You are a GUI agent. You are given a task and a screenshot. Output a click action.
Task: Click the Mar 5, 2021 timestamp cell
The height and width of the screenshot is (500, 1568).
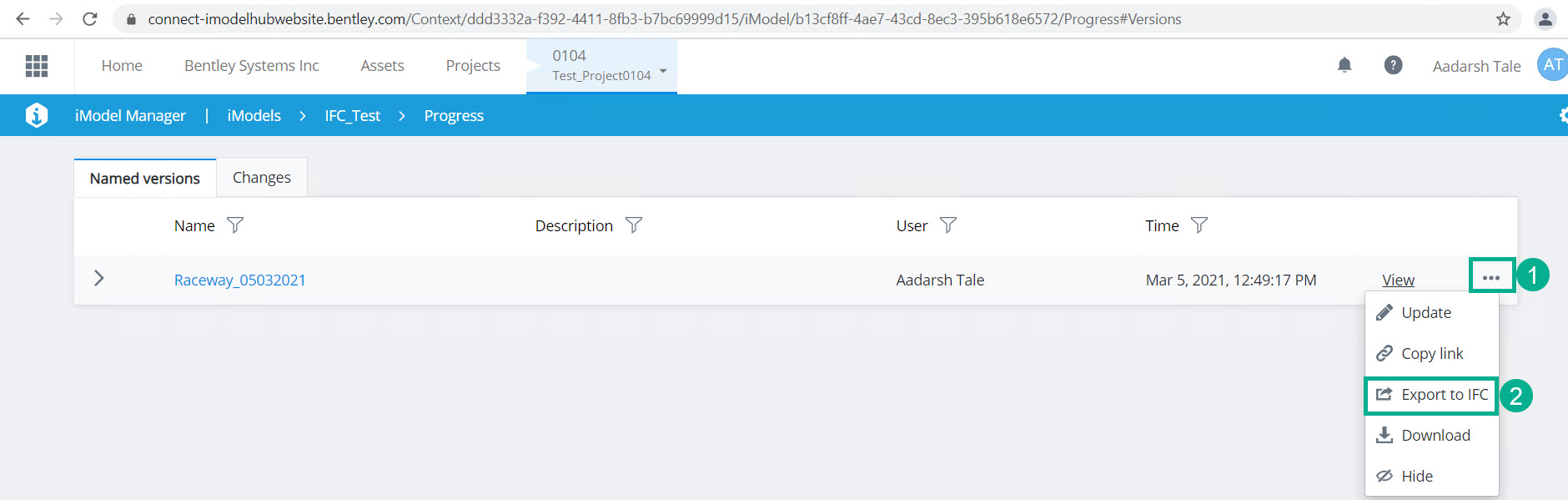tap(1231, 280)
